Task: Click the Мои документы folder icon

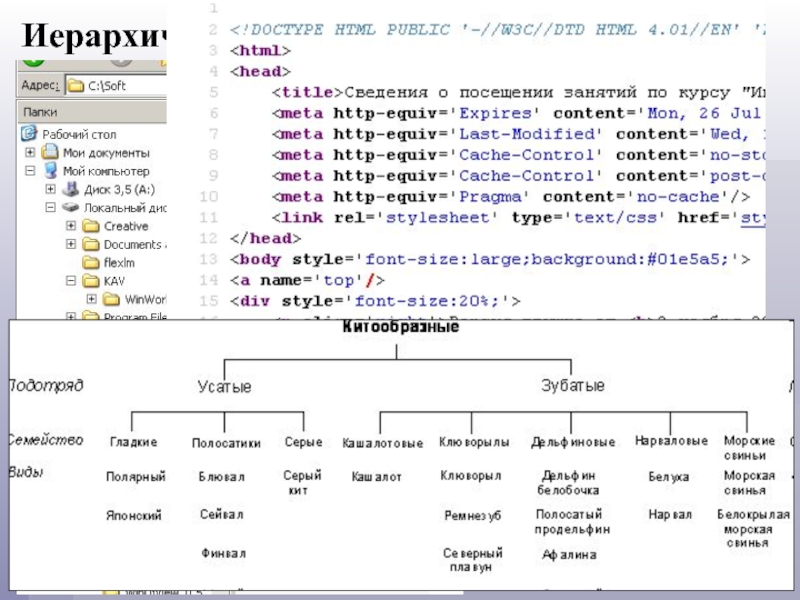Action: tap(50, 152)
